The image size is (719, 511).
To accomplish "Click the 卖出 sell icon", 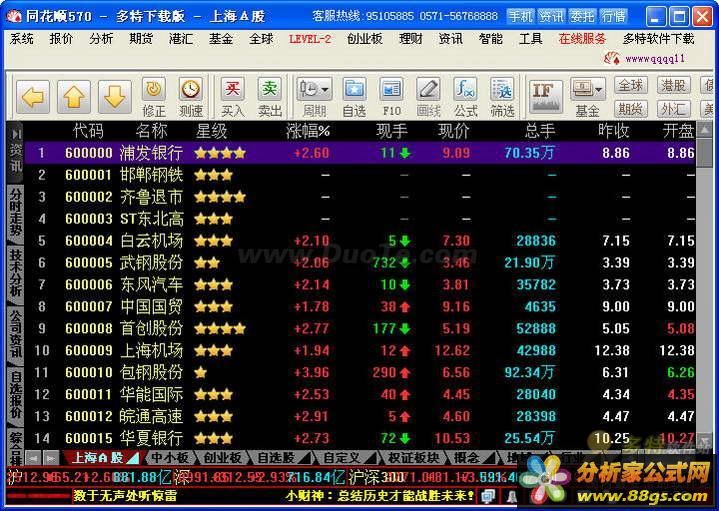I will 270,97.
